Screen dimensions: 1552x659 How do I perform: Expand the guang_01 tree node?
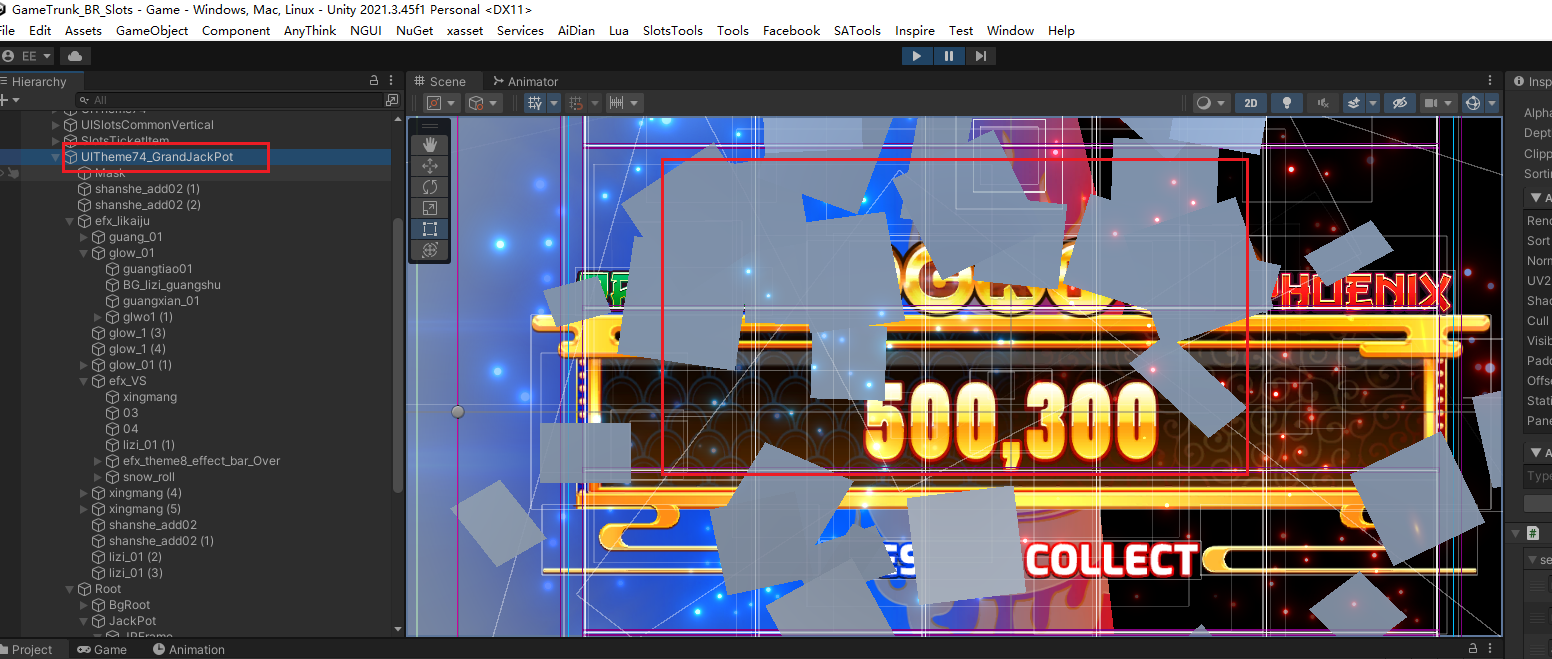[84, 237]
